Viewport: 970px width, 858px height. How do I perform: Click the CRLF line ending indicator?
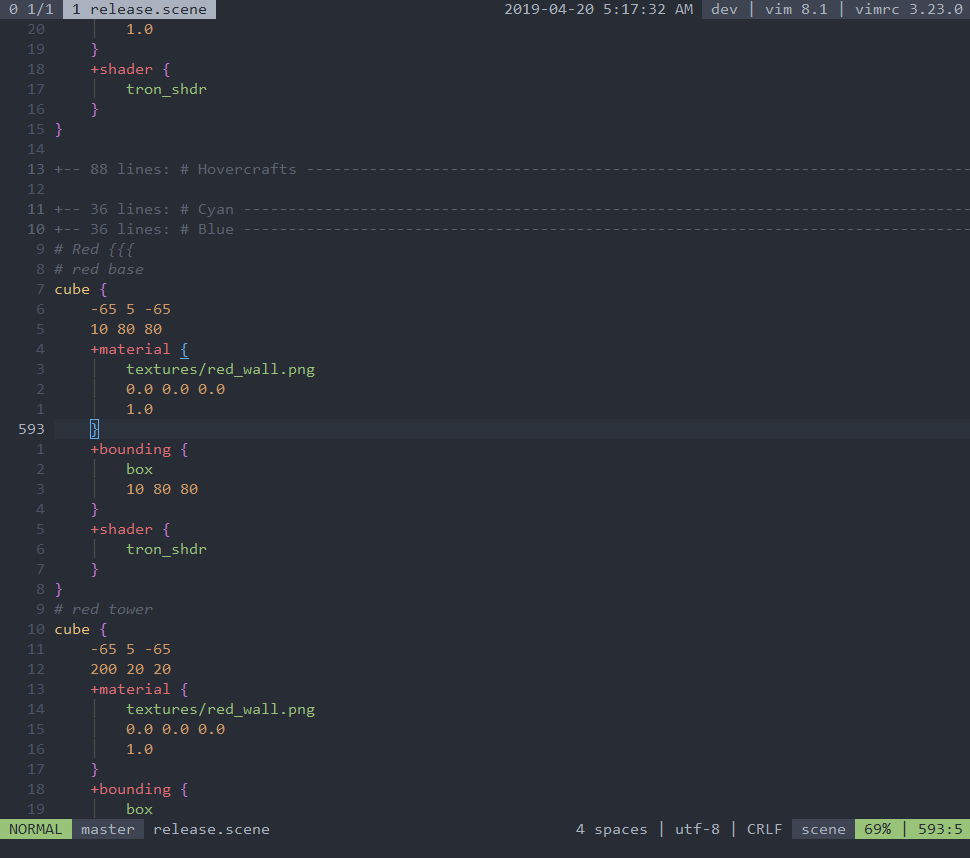pos(764,829)
